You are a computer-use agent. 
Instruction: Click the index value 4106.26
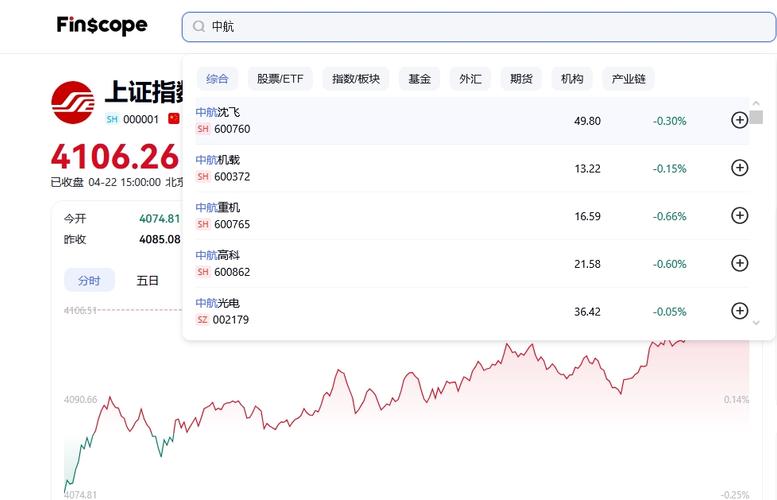click(114, 157)
